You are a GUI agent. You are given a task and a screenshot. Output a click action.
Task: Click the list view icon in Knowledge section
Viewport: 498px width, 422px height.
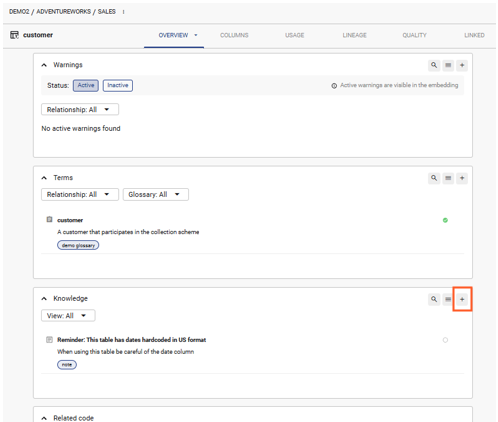tap(448, 299)
